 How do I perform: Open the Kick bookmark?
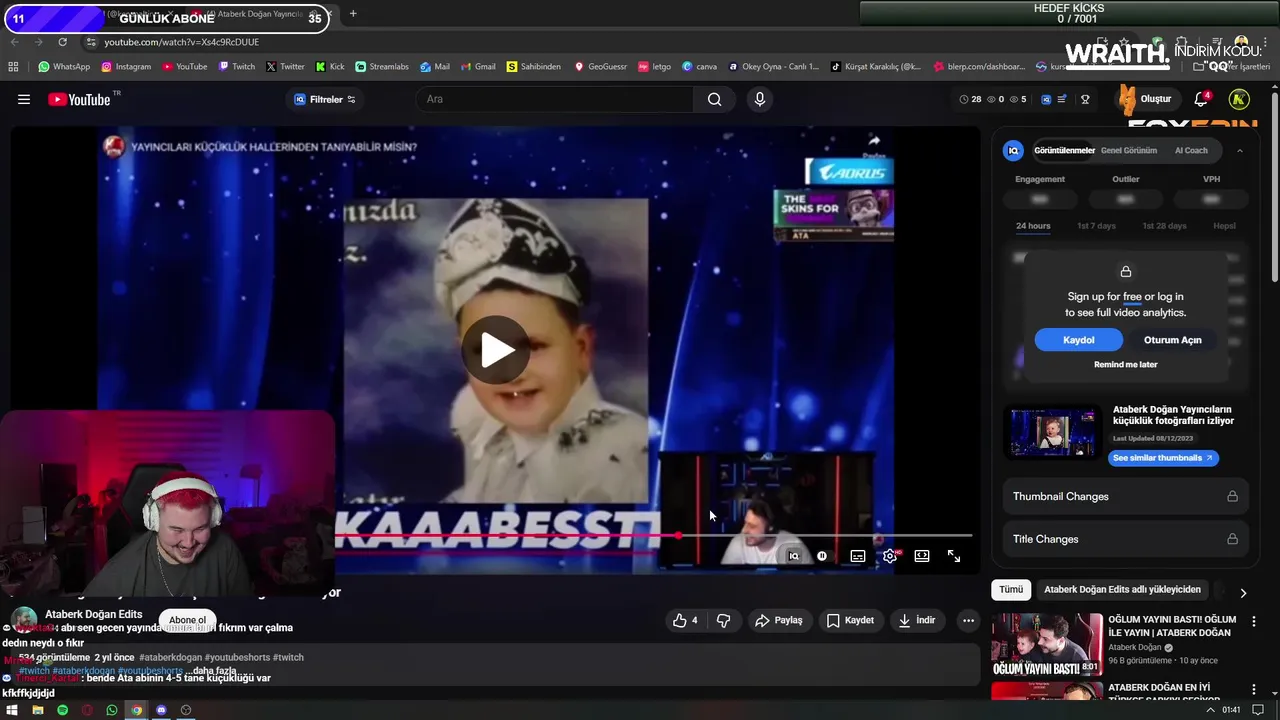pyautogui.click(x=330, y=67)
